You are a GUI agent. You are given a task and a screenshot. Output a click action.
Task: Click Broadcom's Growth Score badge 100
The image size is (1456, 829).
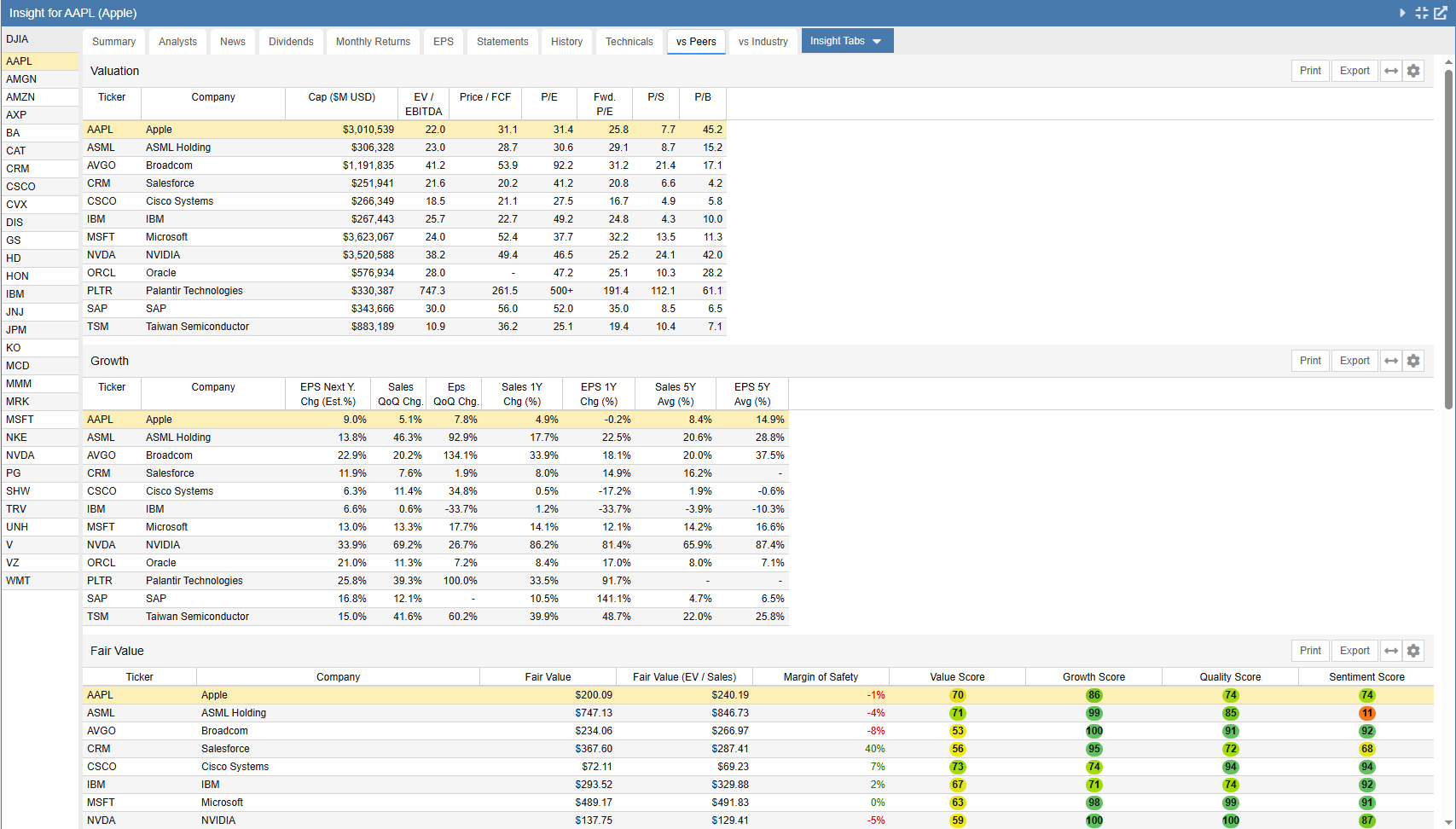(x=1094, y=731)
